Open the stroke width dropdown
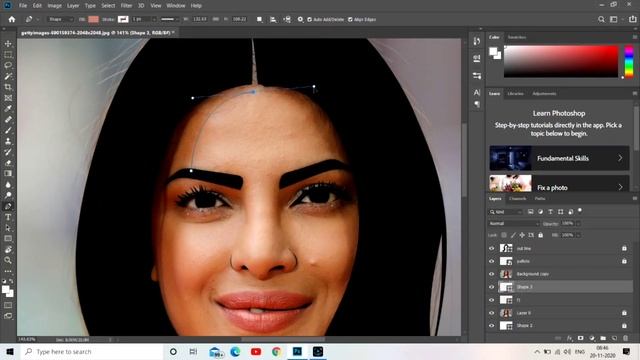640x360 pixels. 154,19
